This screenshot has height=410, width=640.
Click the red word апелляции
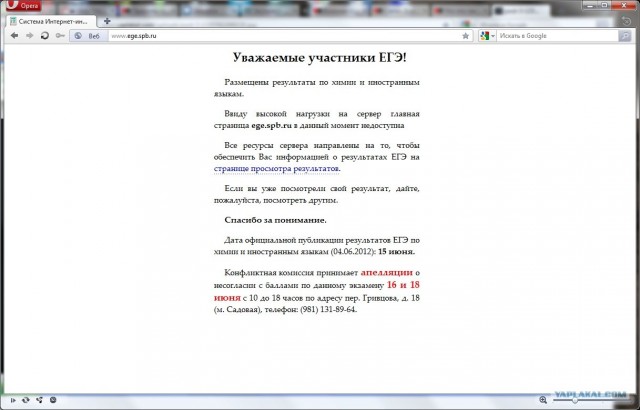[x=387, y=272]
